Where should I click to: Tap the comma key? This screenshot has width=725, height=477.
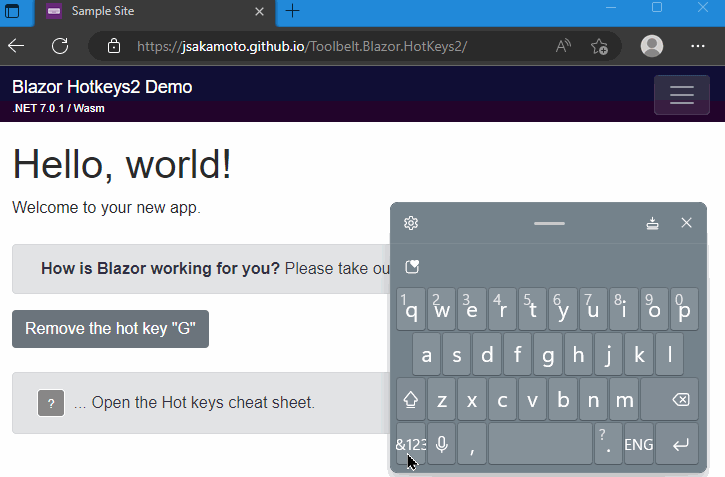pyautogui.click(x=472, y=444)
